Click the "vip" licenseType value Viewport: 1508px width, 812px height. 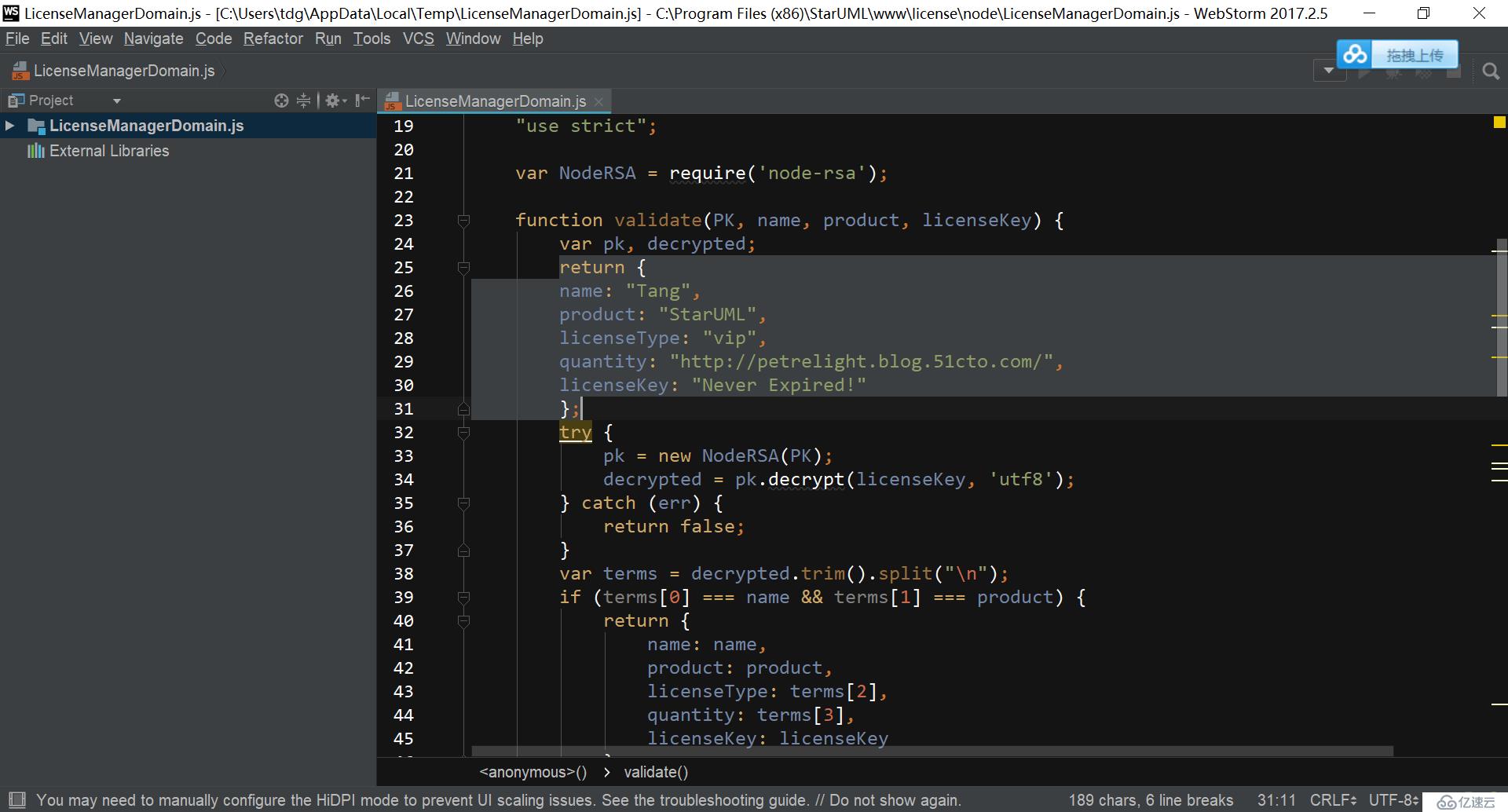pyautogui.click(x=730, y=338)
